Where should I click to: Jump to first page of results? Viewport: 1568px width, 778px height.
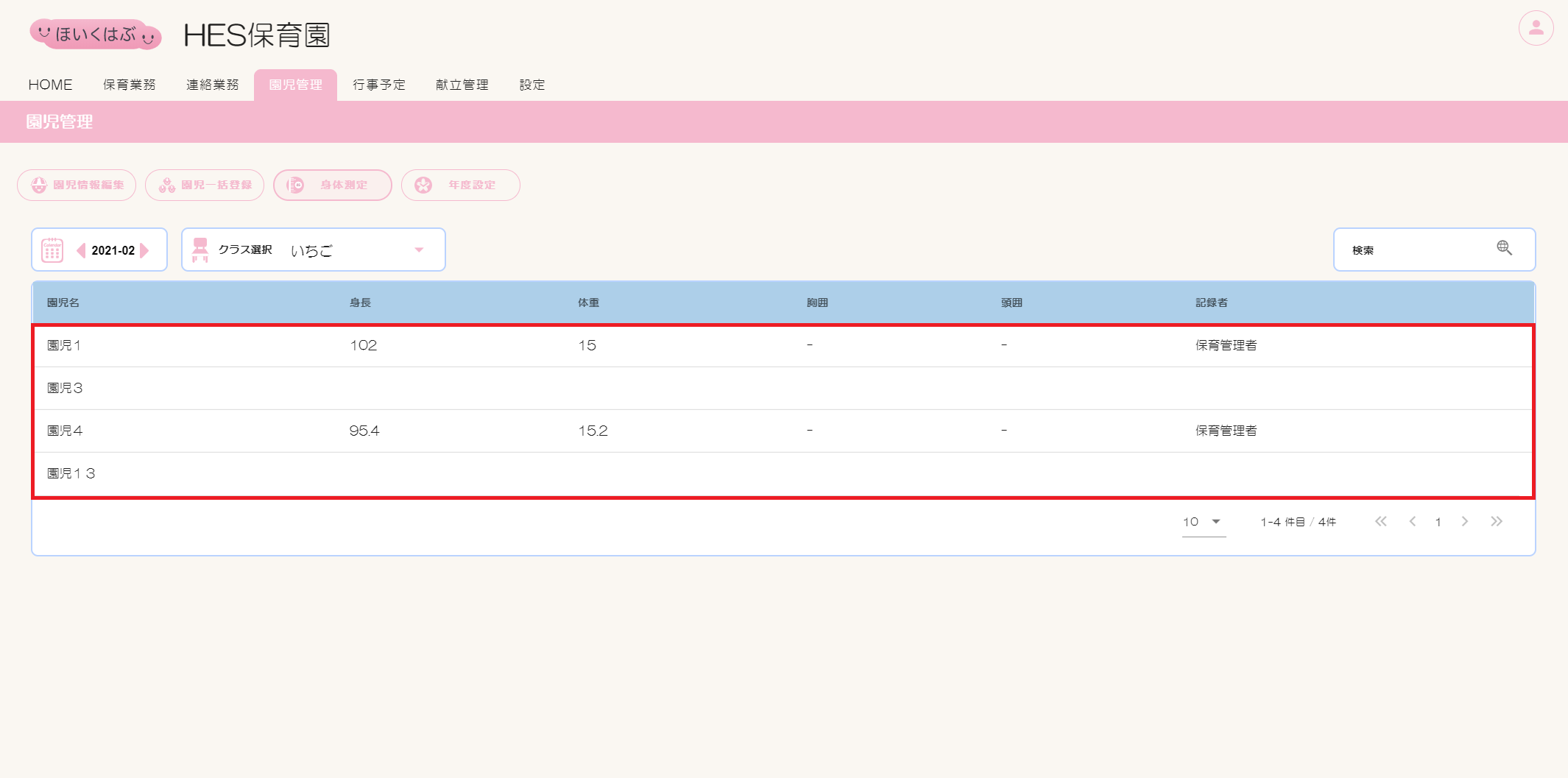pos(1380,522)
